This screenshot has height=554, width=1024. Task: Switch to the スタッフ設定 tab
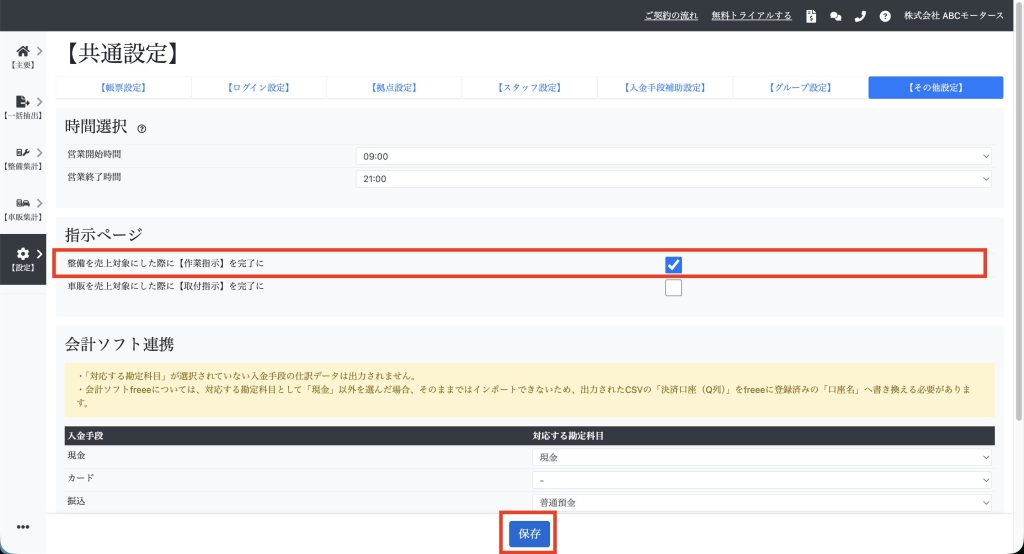pyautogui.click(x=529, y=88)
